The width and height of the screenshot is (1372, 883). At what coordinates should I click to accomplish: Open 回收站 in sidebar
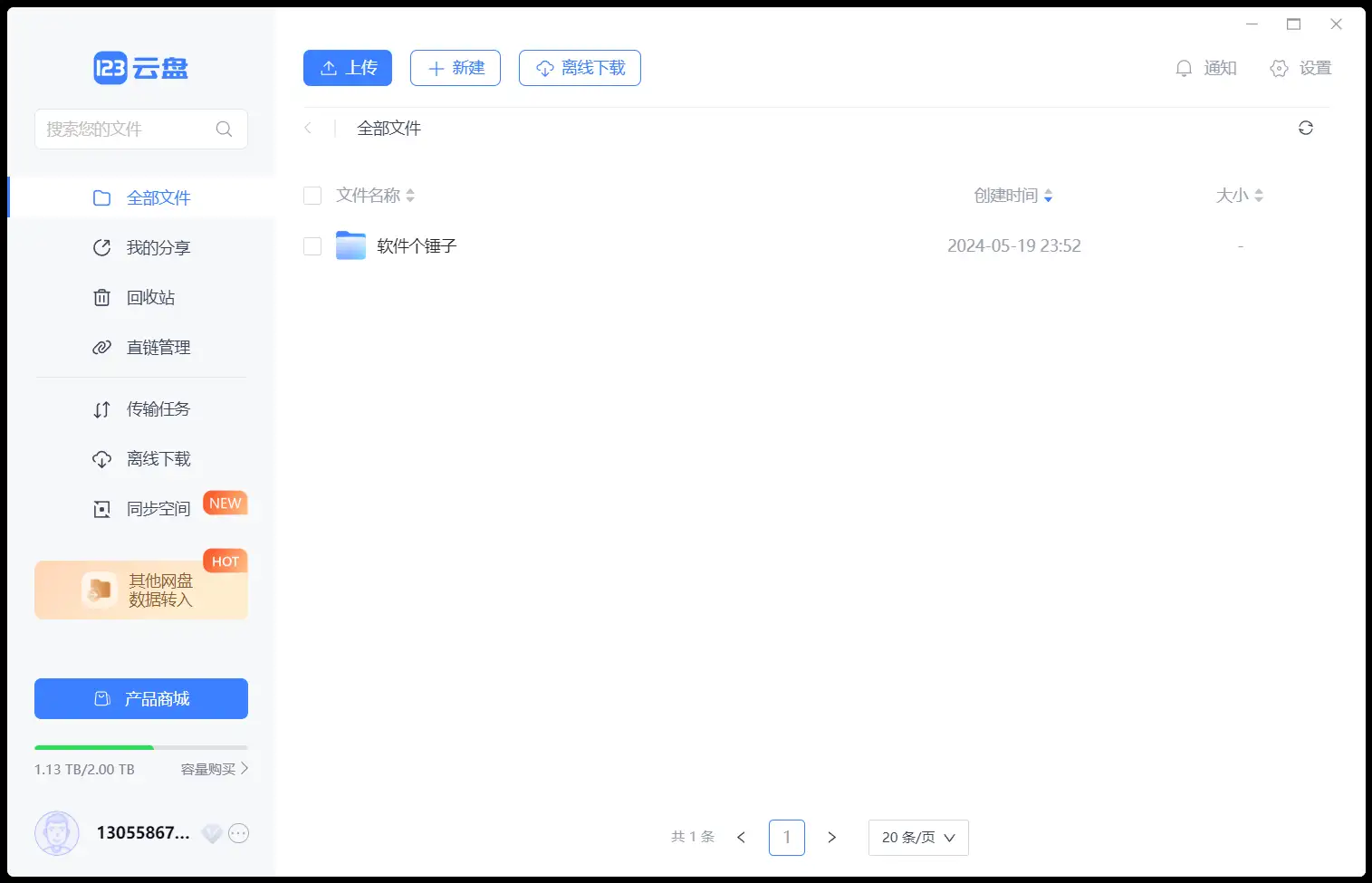pos(141,297)
